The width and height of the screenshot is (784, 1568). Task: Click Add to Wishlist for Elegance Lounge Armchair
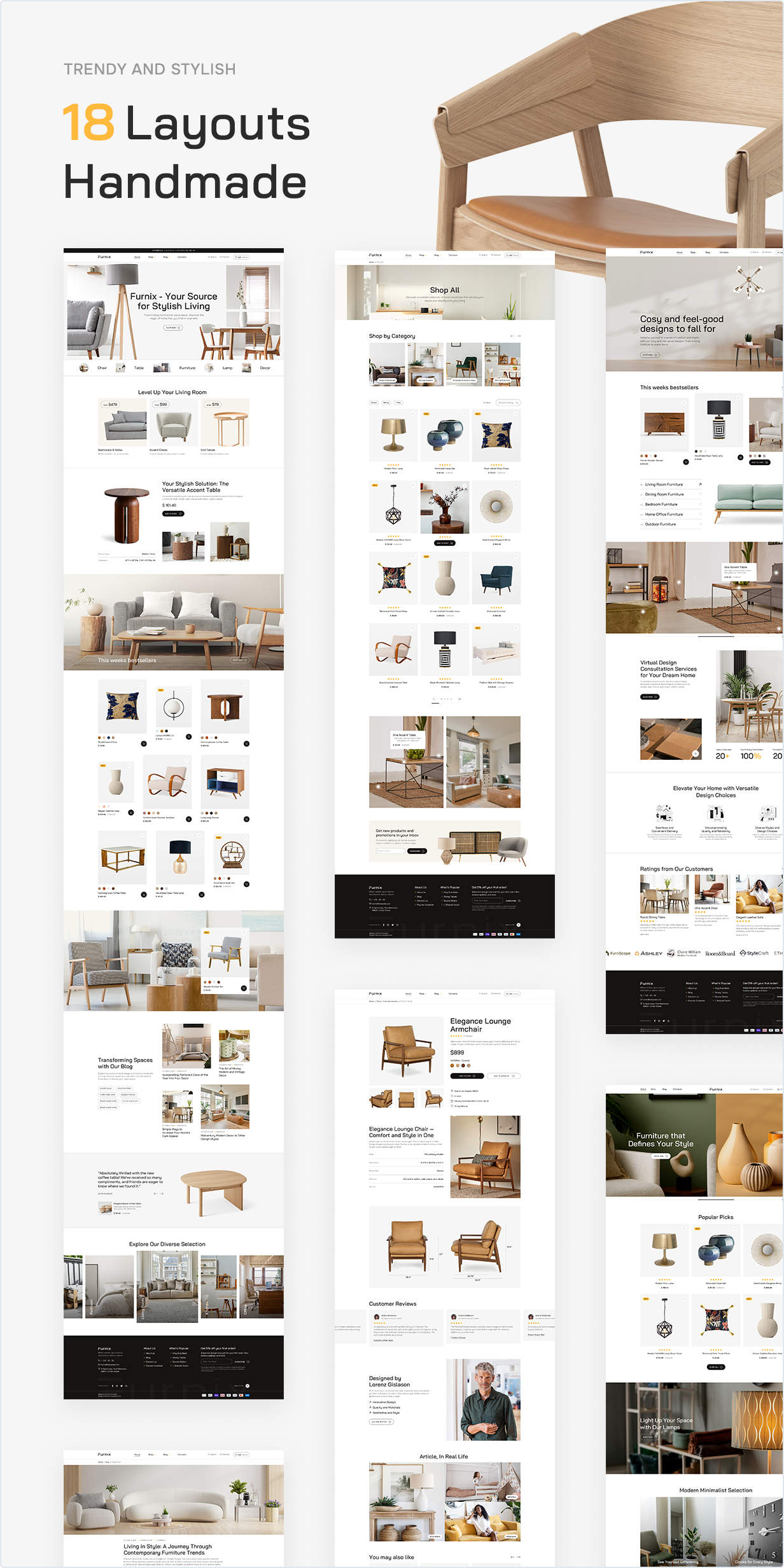pyautogui.click(x=503, y=1076)
